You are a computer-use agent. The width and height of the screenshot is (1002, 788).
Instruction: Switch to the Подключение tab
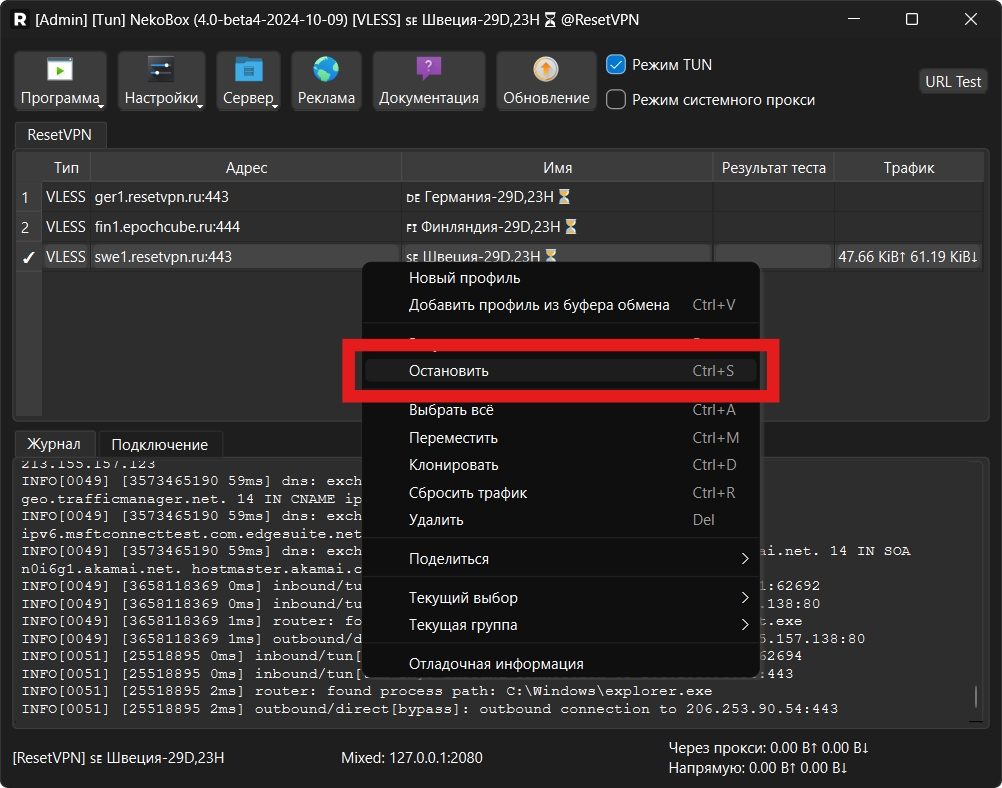160,445
